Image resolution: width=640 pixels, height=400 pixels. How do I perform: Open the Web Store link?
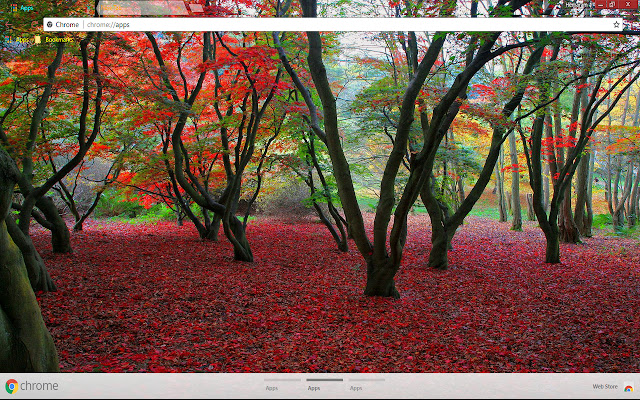click(605, 387)
